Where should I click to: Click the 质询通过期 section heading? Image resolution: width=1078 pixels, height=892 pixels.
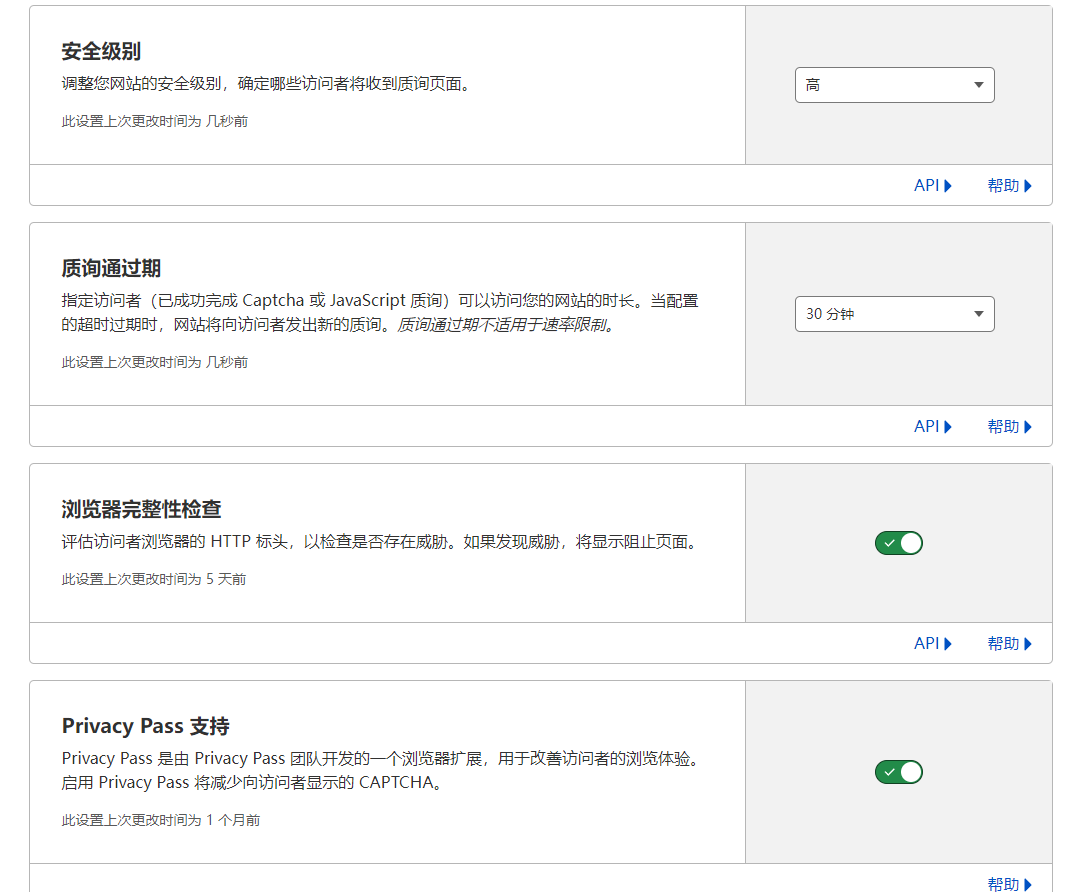click(x=111, y=268)
